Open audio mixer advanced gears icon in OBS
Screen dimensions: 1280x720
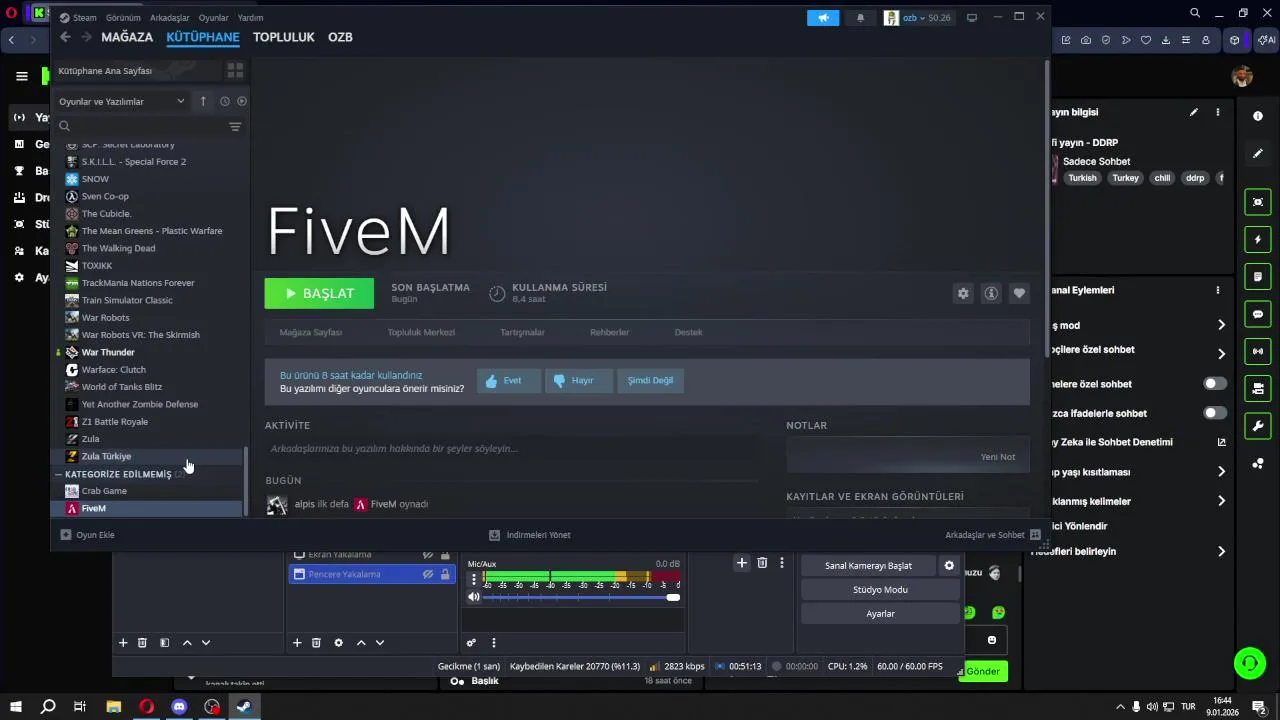(x=471, y=643)
